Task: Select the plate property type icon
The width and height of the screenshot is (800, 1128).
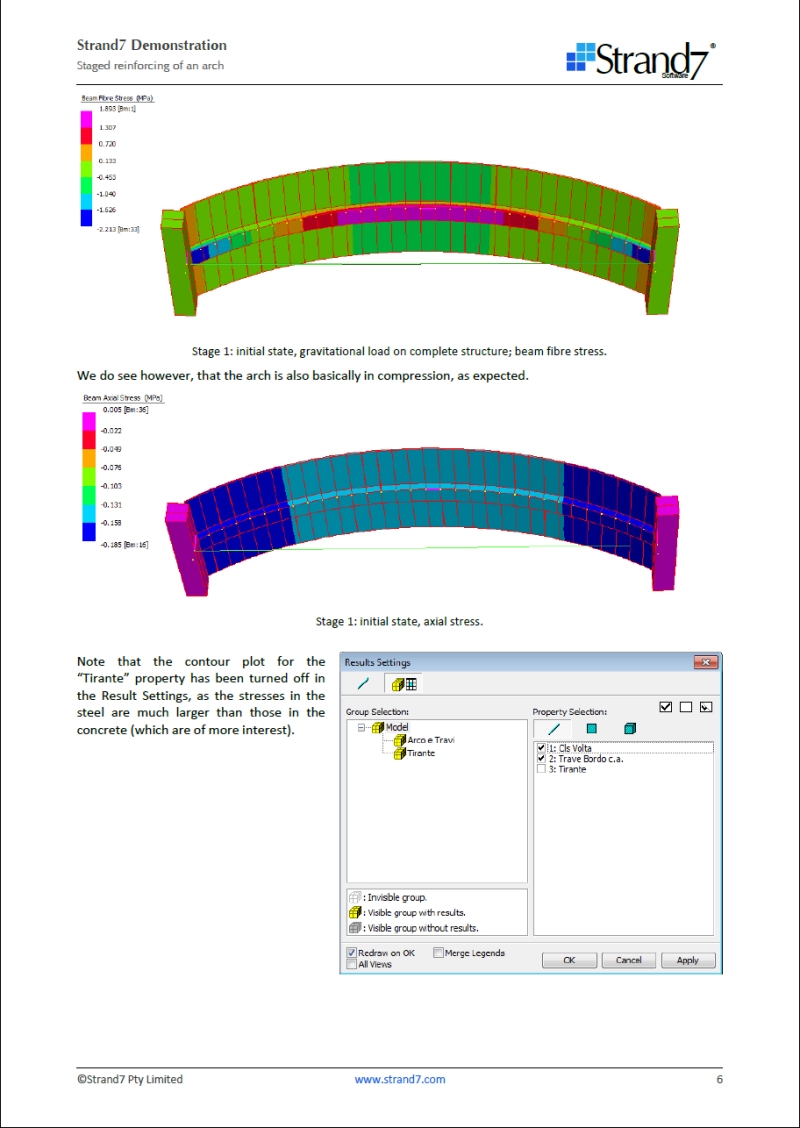Action: point(591,729)
